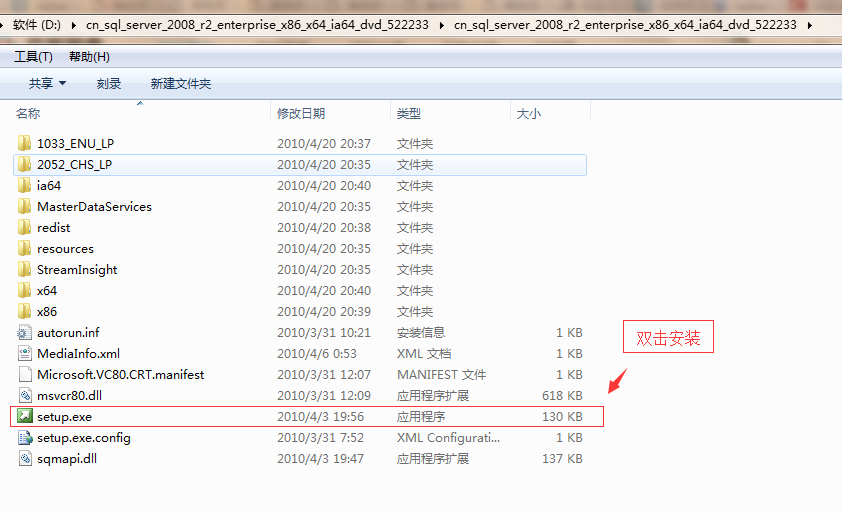Click the x86 folder icon
The image size is (842, 513).
click(x=24, y=311)
